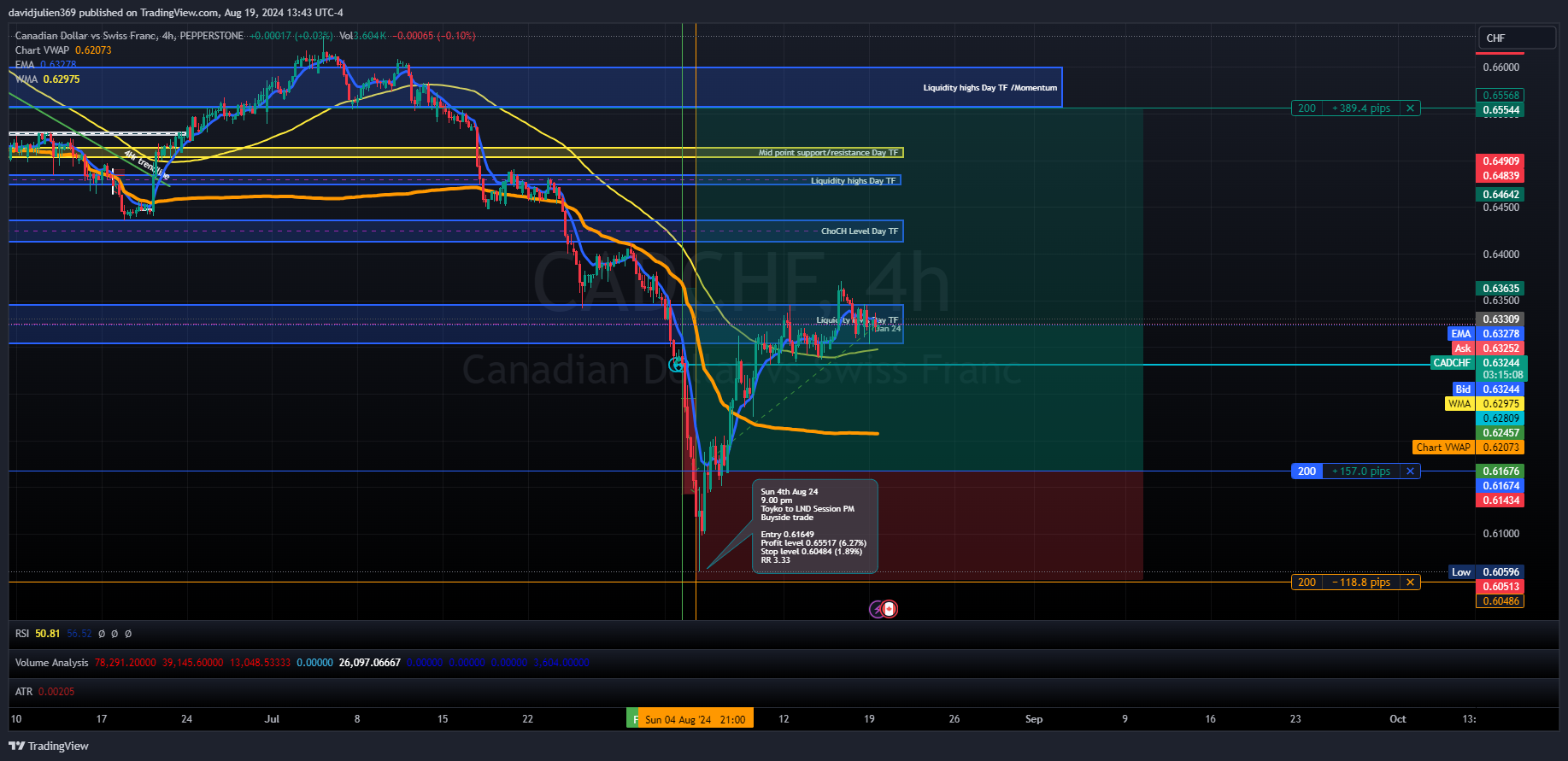Click the Chart VWAP 0.62073 price scale label
The image size is (1568, 761).
tap(1469, 448)
